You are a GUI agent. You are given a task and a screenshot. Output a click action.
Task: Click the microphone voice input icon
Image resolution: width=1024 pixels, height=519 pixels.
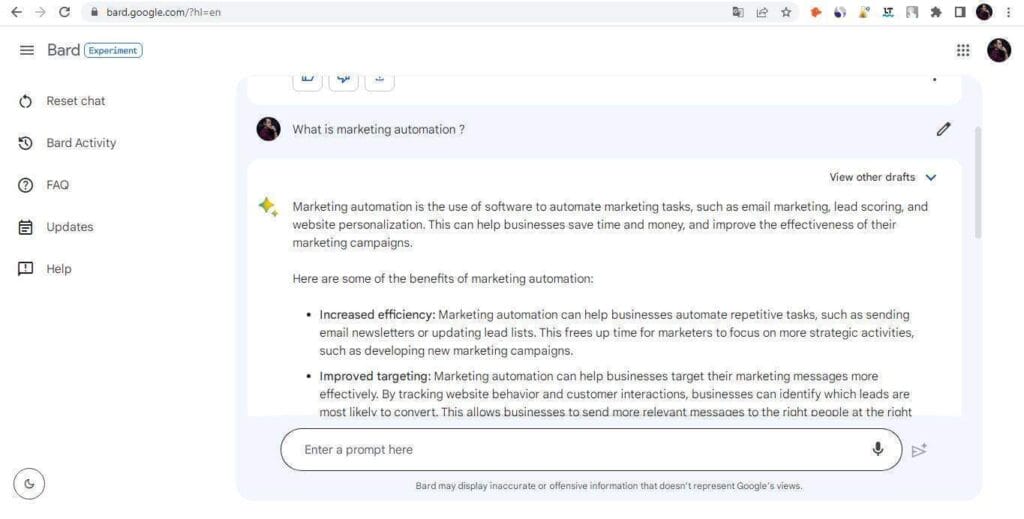click(x=878, y=449)
